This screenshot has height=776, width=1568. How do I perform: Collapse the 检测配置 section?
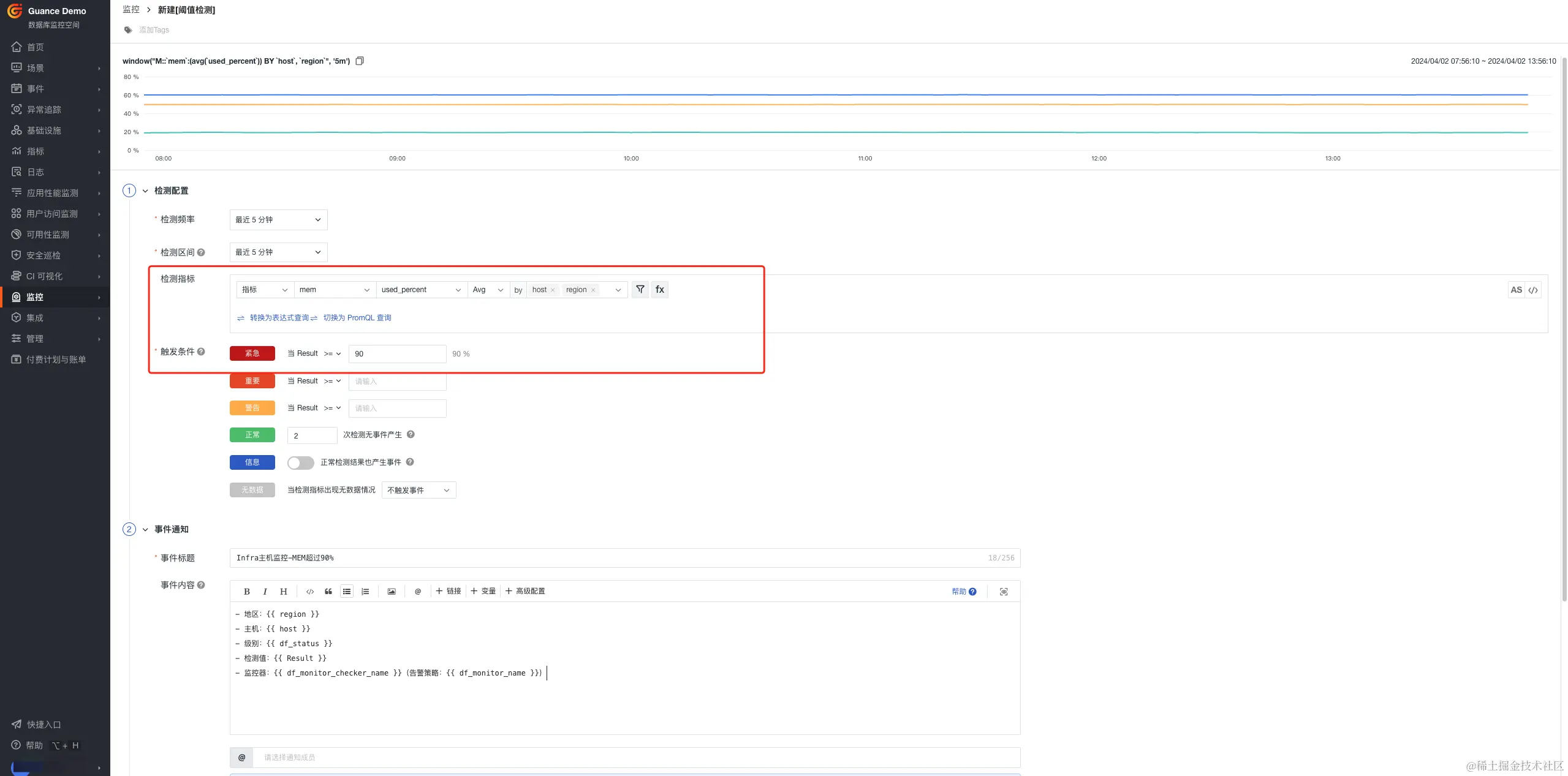tap(145, 191)
